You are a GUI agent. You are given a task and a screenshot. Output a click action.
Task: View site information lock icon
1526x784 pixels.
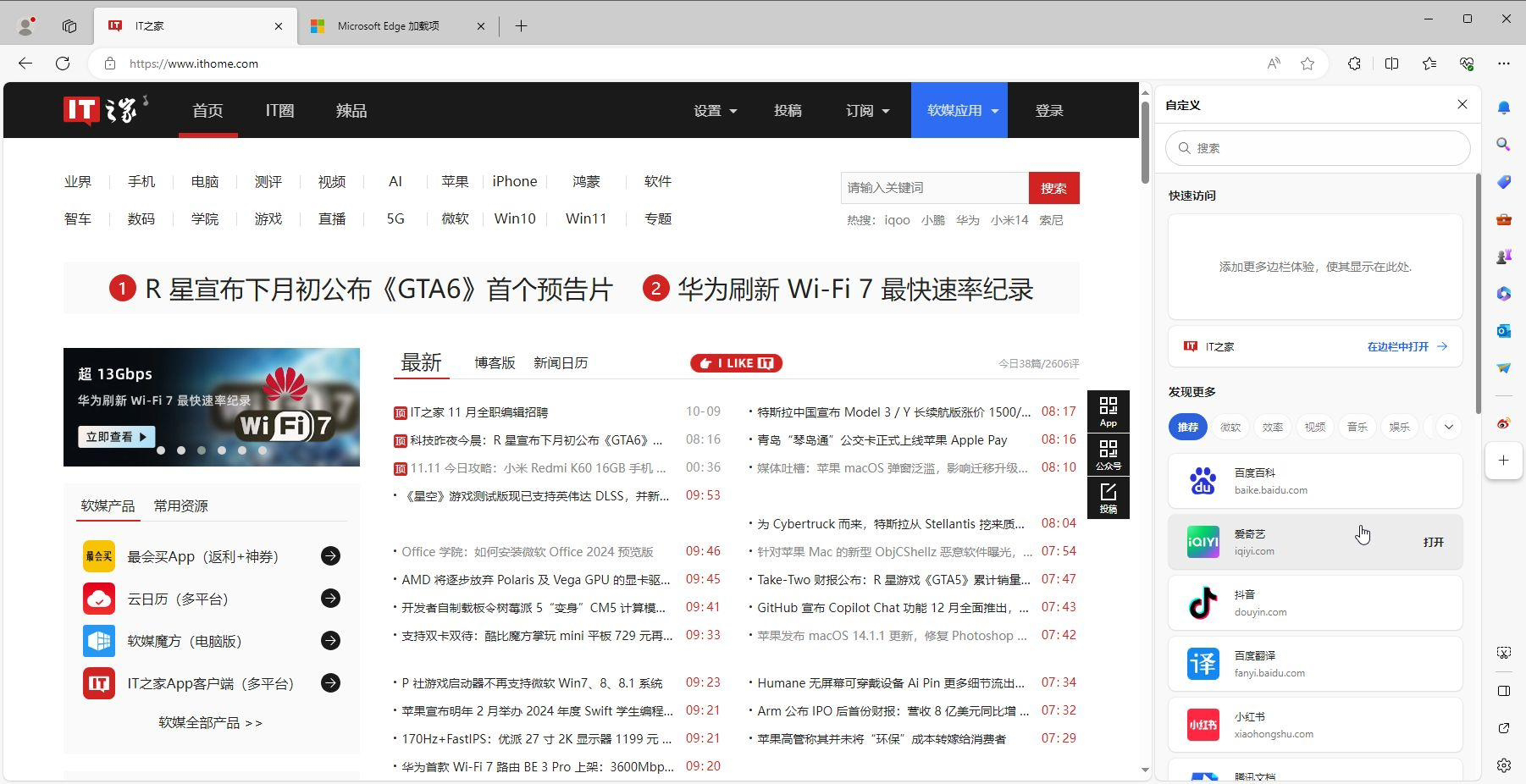pos(109,63)
